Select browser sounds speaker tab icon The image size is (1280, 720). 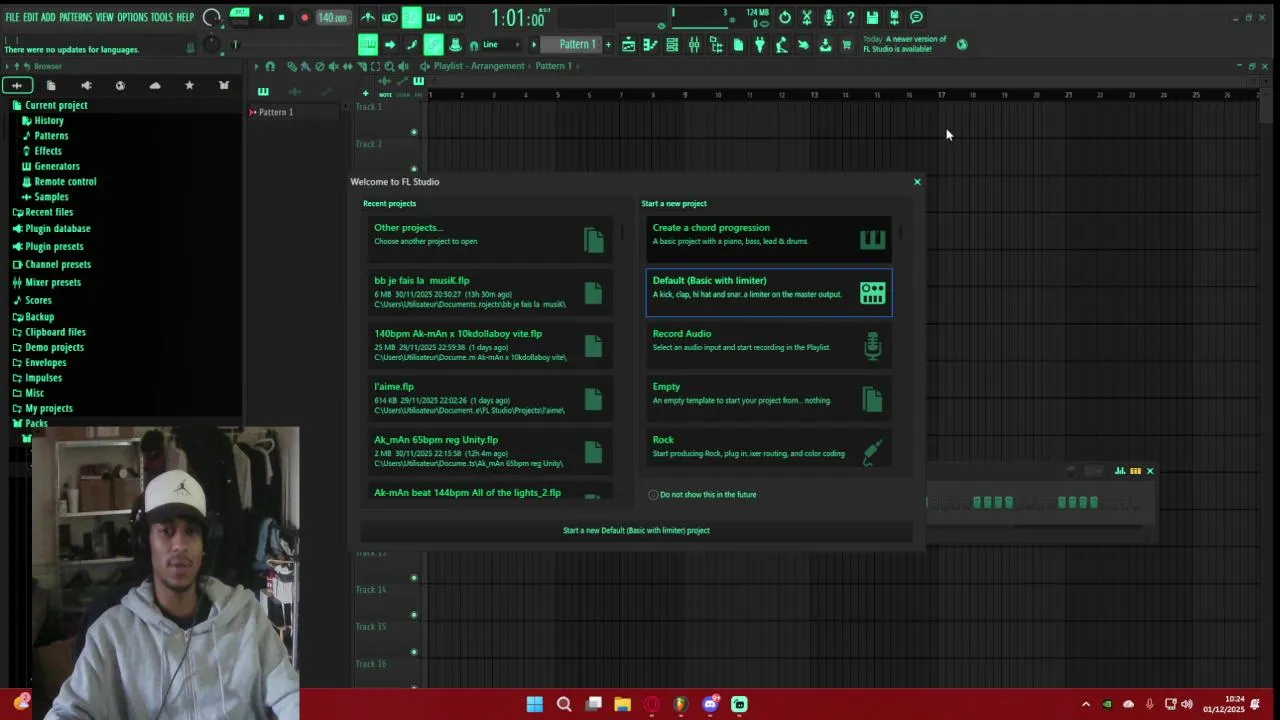(x=86, y=85)
